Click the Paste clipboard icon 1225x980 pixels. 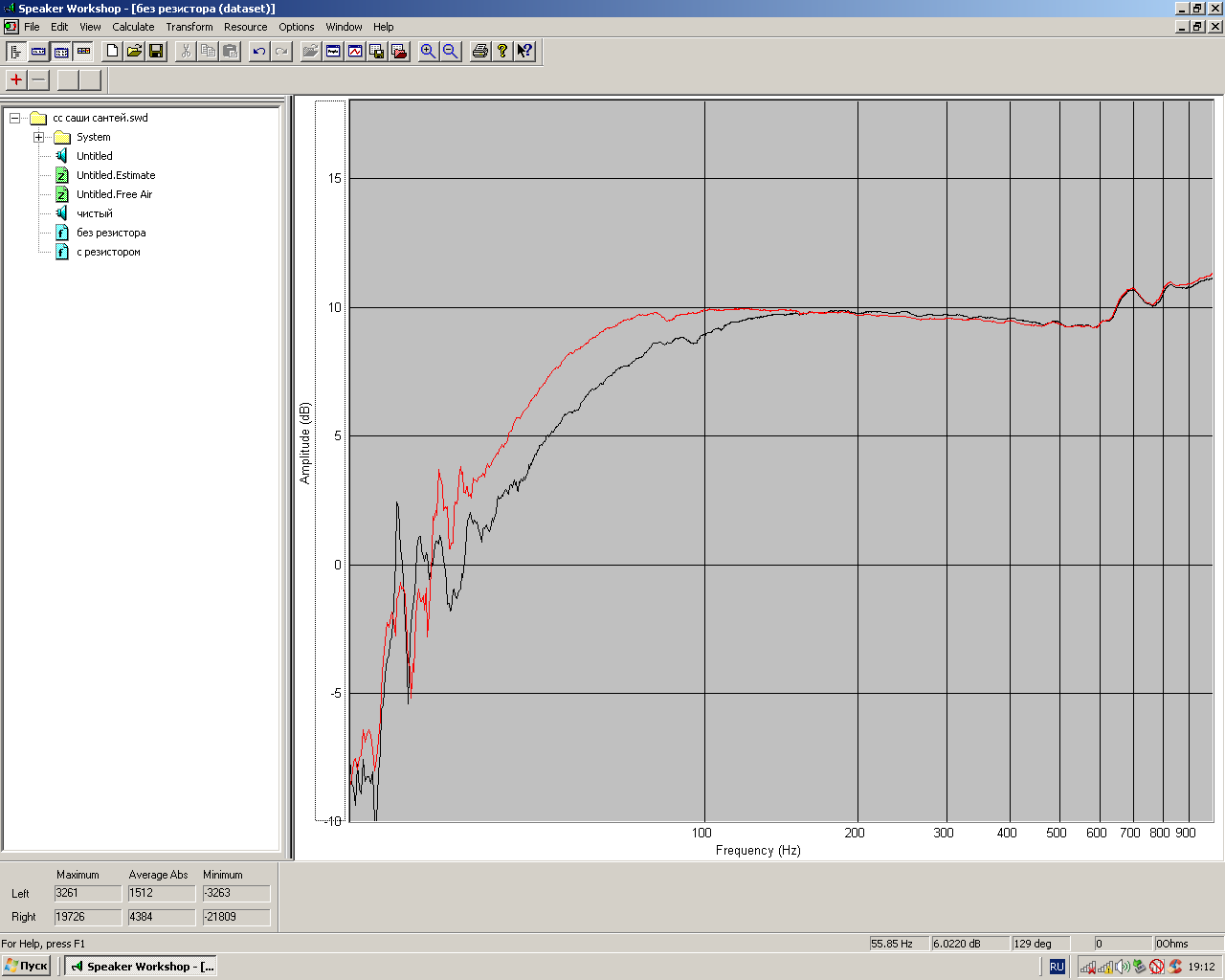coord(230,51)
